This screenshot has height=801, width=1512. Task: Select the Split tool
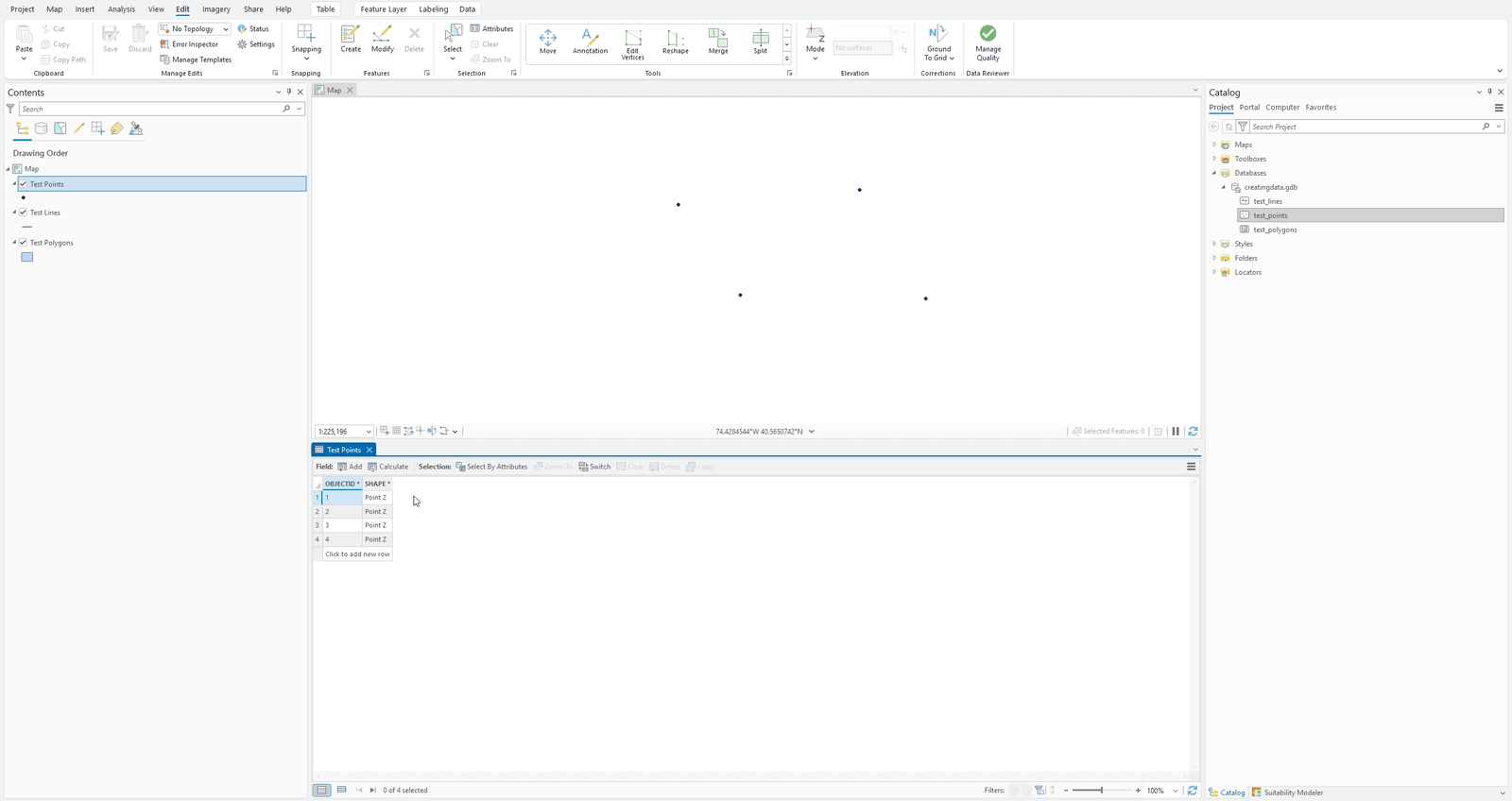760,42
